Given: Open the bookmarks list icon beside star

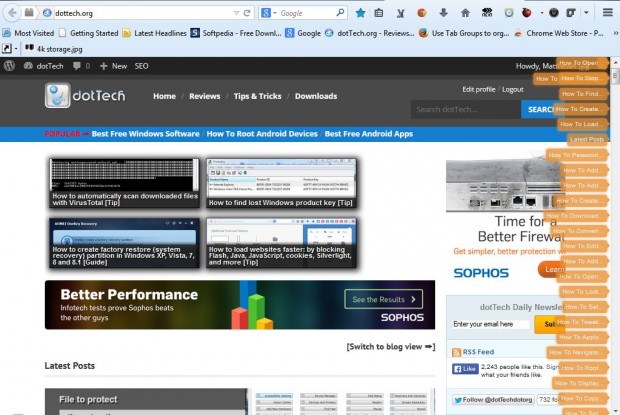Looking at the screenshot, I should [x=379, y=13].
